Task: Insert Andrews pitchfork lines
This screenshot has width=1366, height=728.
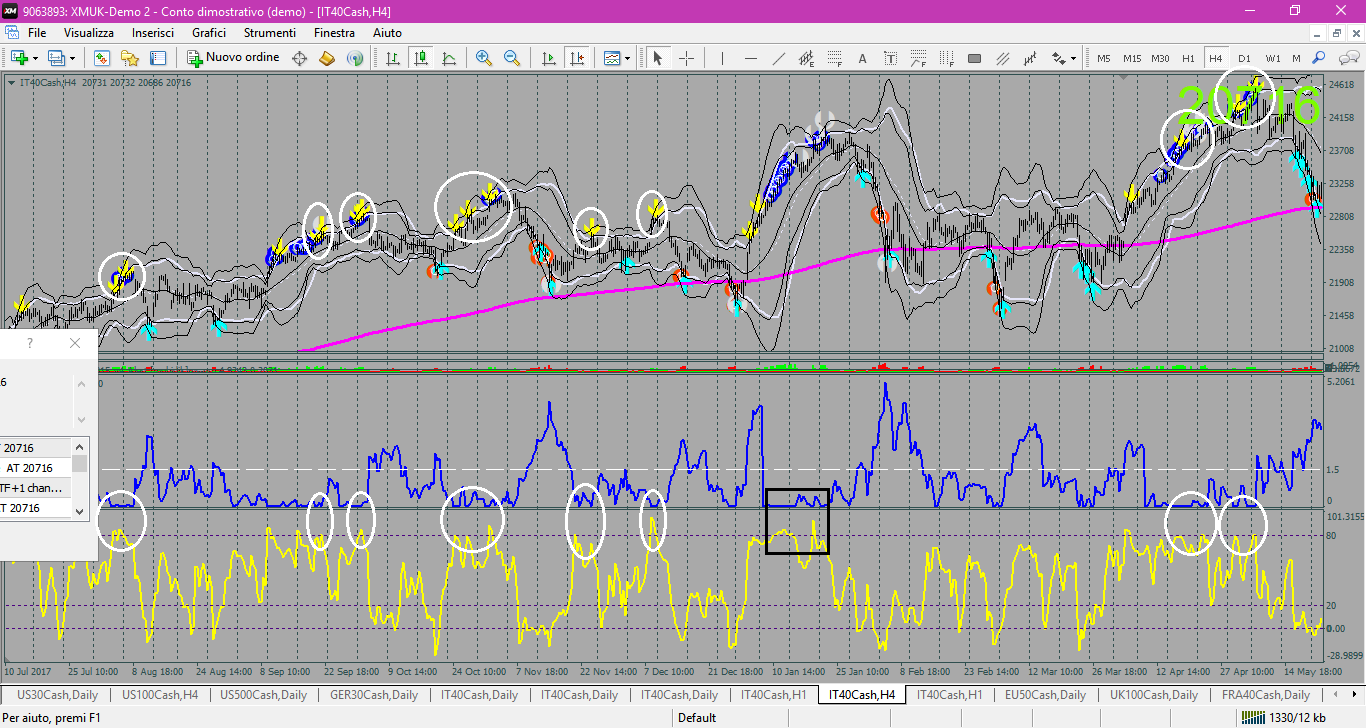Action: click(1002, 58)
